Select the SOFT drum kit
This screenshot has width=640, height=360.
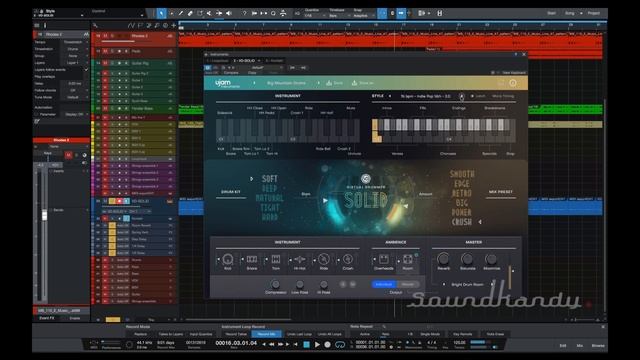[x=269, y=179]
